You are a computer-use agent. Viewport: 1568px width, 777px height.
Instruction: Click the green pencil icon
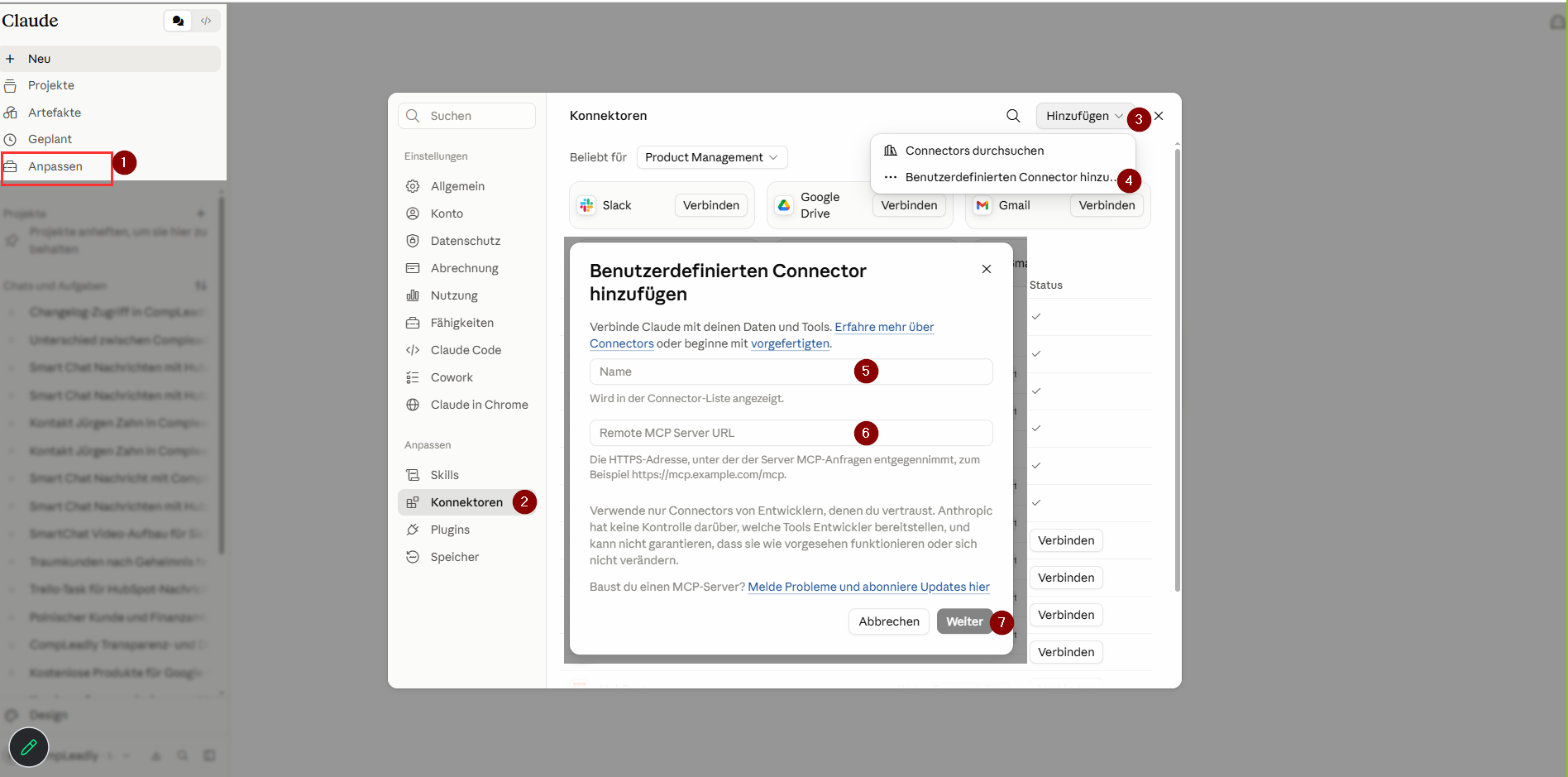click(x=29, y=747)
